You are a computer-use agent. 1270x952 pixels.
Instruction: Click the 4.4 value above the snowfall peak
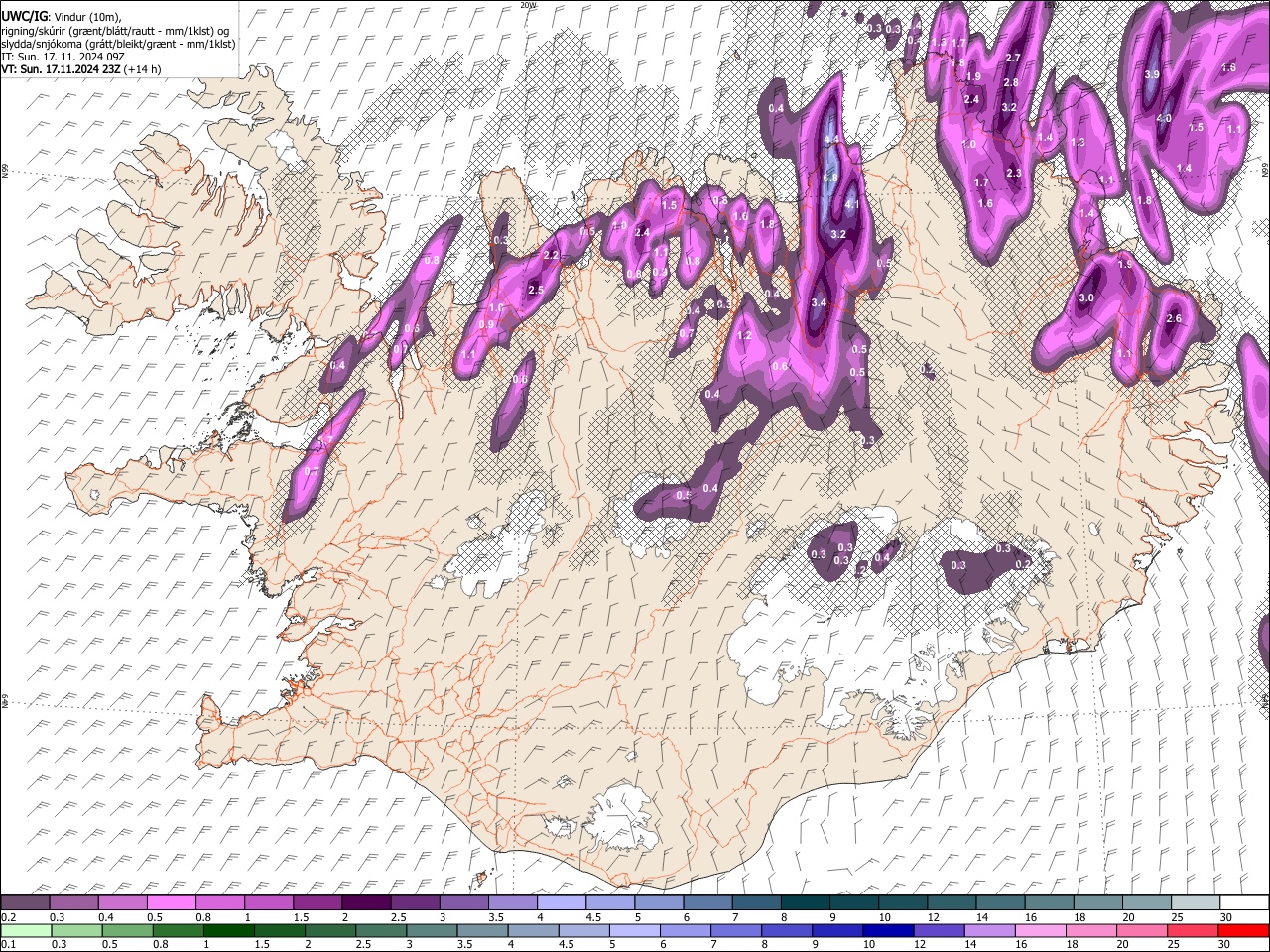(x=831, y=139)
